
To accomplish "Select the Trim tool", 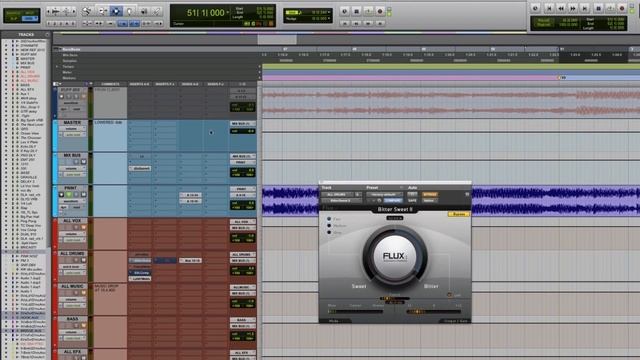I will pyautogui.click(x=102, y=11).
